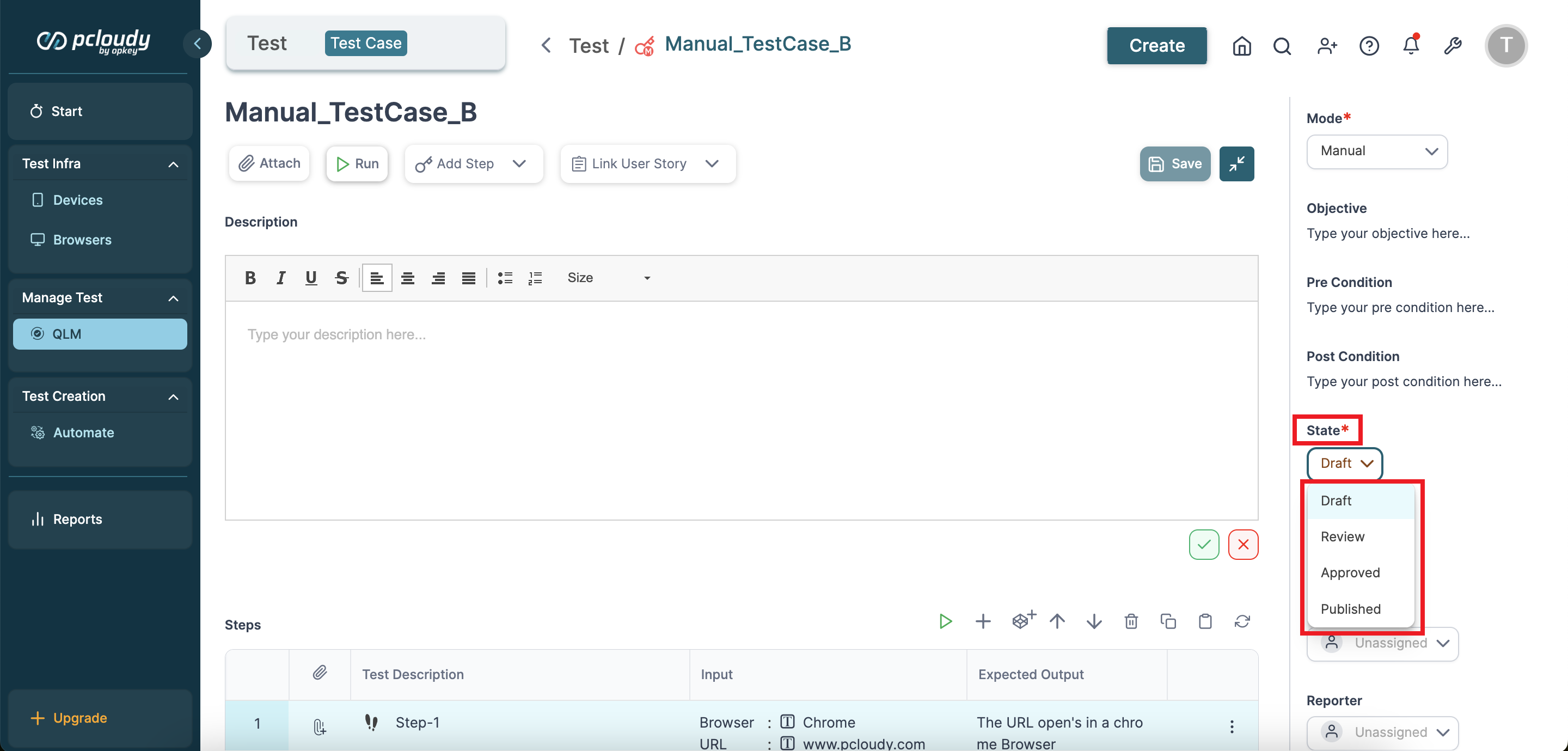Paste step with clipboard icon
This screenshot has height=751, width=1568.
tap(1205, 621)
